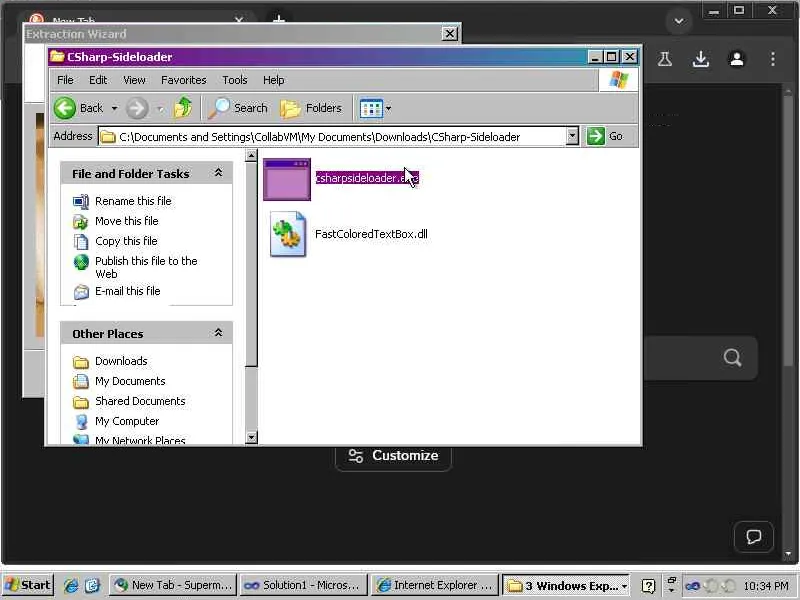
Task: Click the greyed Forward arrow button
Action: click(x=137, y=108)
